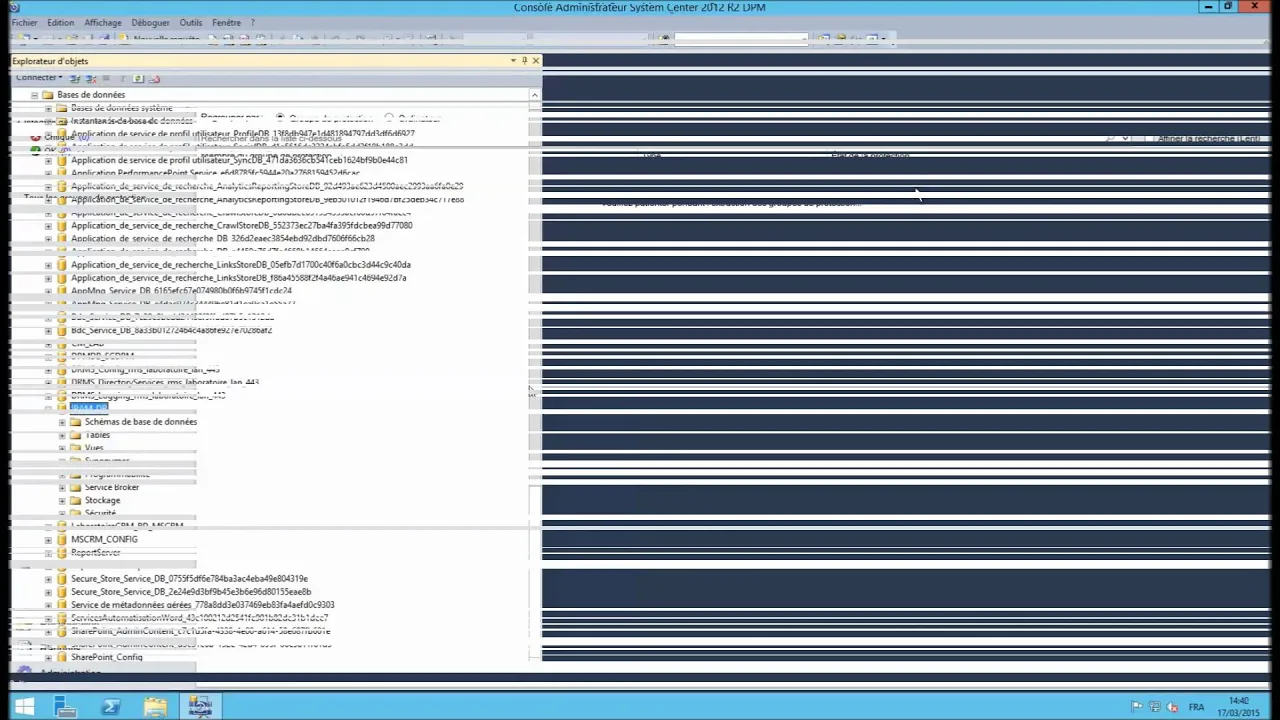Select CrawlStoreDB_552373ec27ba4fa395 database

tap(241, 226)
